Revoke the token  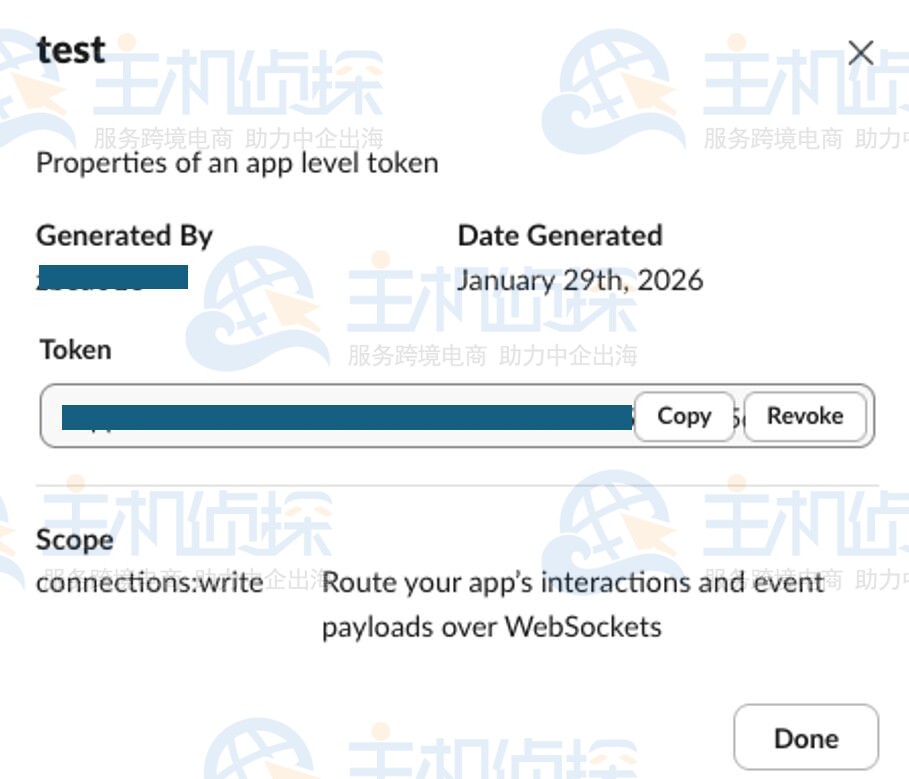[805, 416]
